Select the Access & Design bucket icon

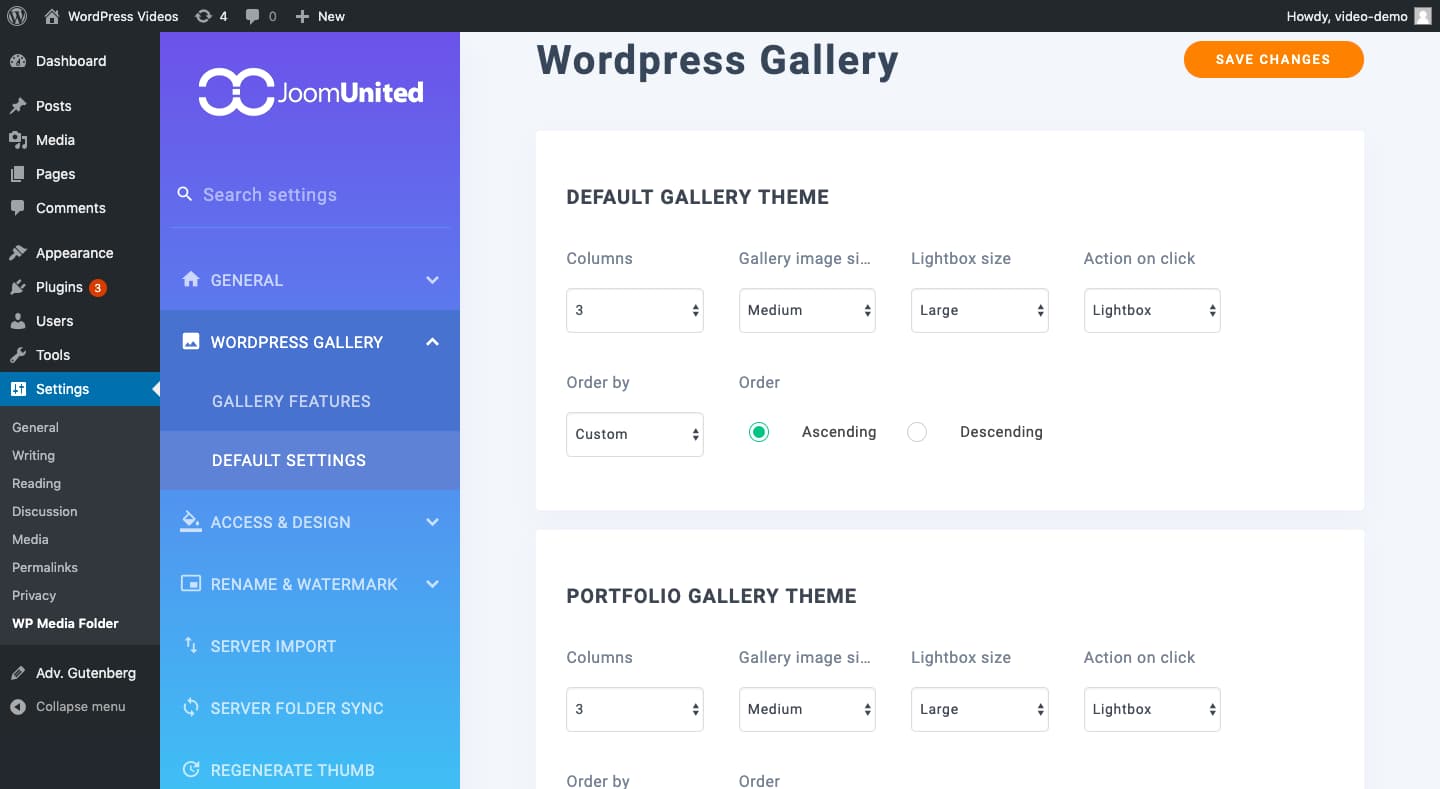click(191, 521)
